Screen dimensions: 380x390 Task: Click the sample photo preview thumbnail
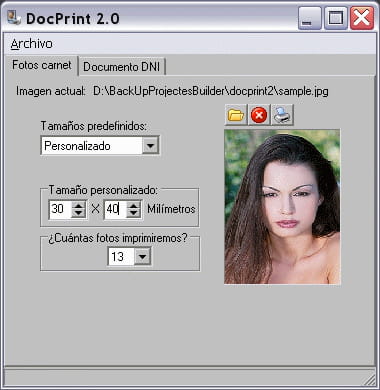pos(282,207)
